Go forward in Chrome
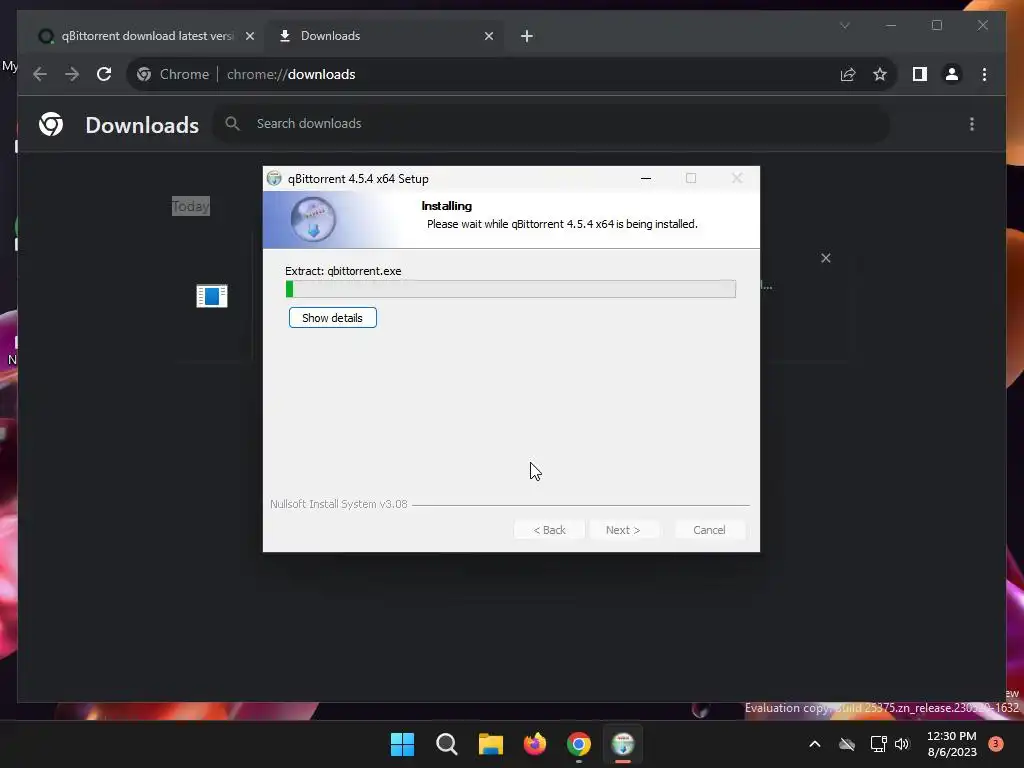The width and height of the screenshot is (1024, 768). coord(72,74)
